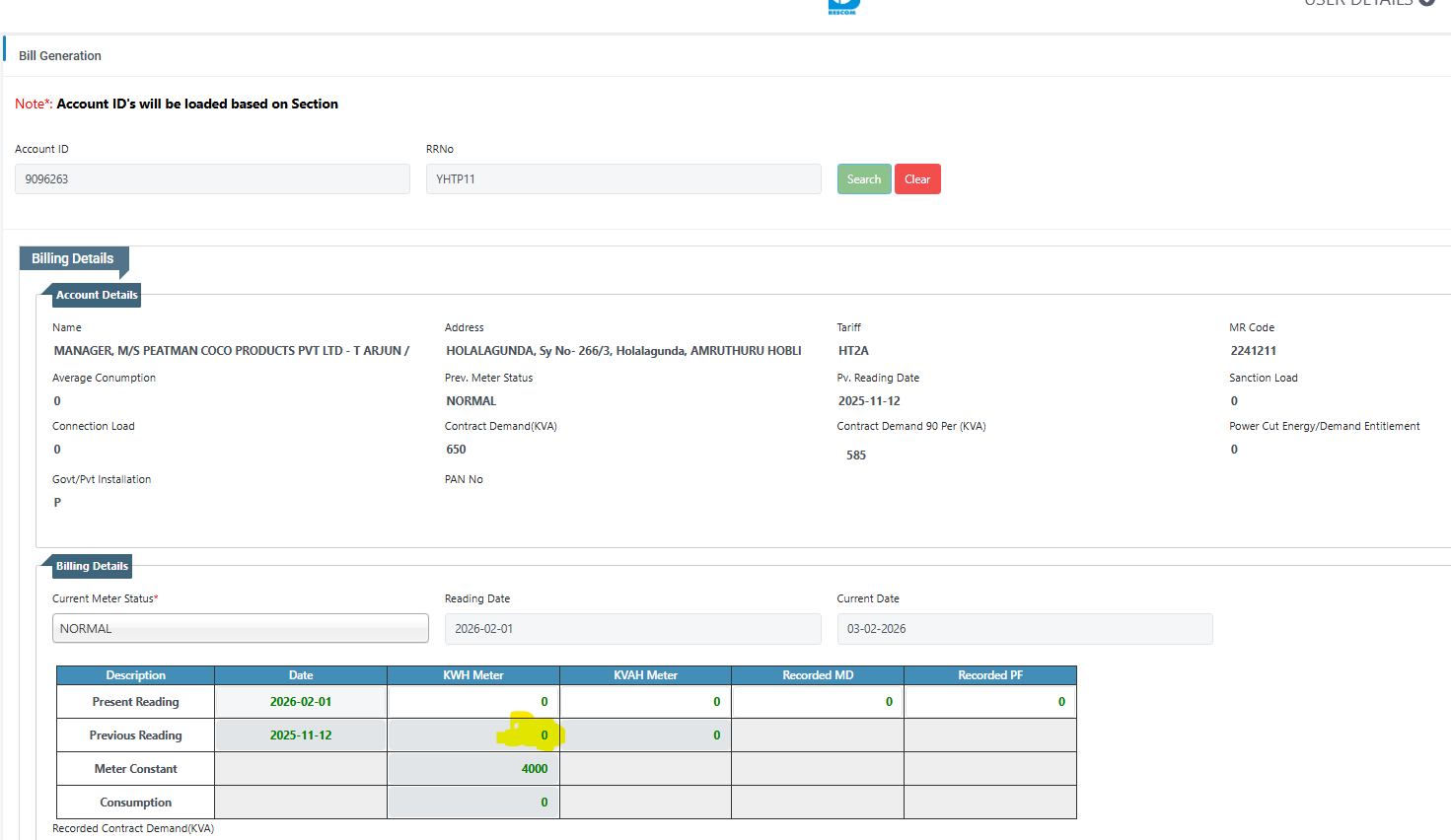Click the Meter Constant value 4000

(534, 769)
